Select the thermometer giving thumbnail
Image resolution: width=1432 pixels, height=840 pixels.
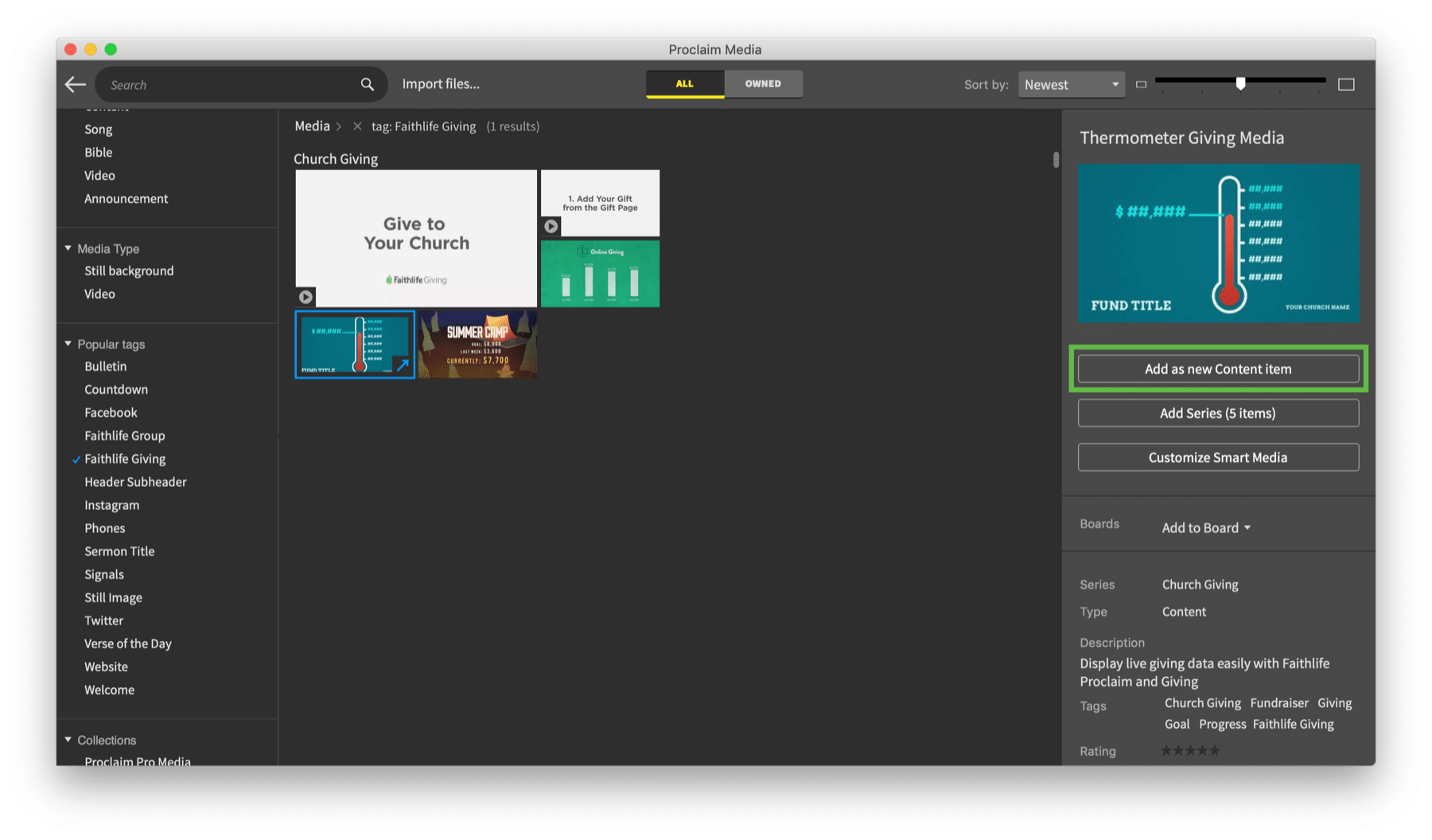point(355,344)
